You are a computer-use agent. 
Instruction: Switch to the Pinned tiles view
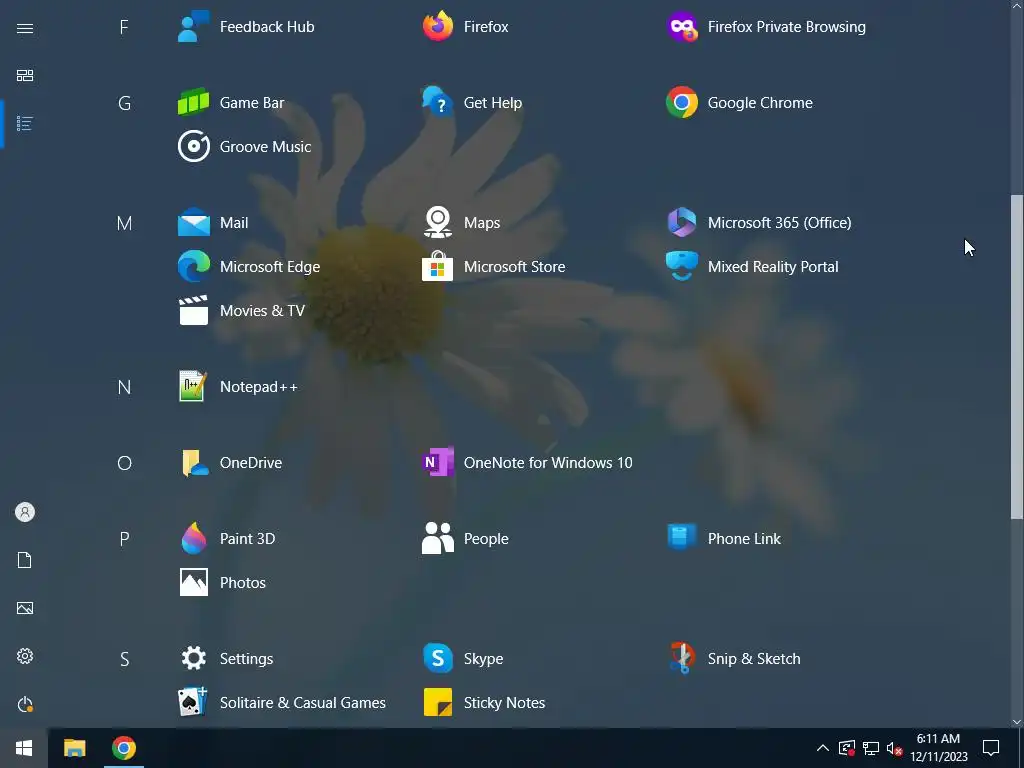(x=25, y=76)
